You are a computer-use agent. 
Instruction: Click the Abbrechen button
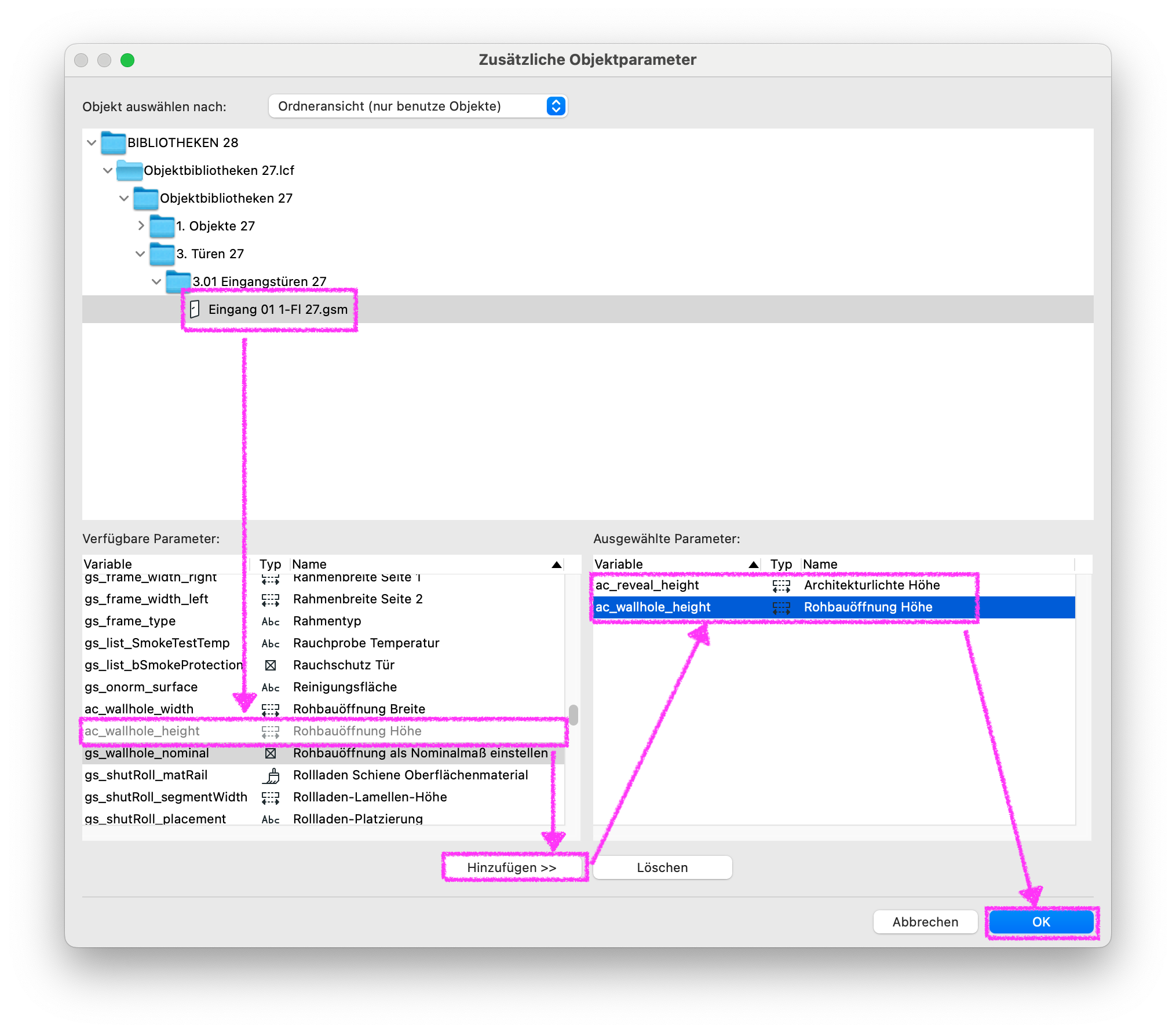(x=925, y=922)
